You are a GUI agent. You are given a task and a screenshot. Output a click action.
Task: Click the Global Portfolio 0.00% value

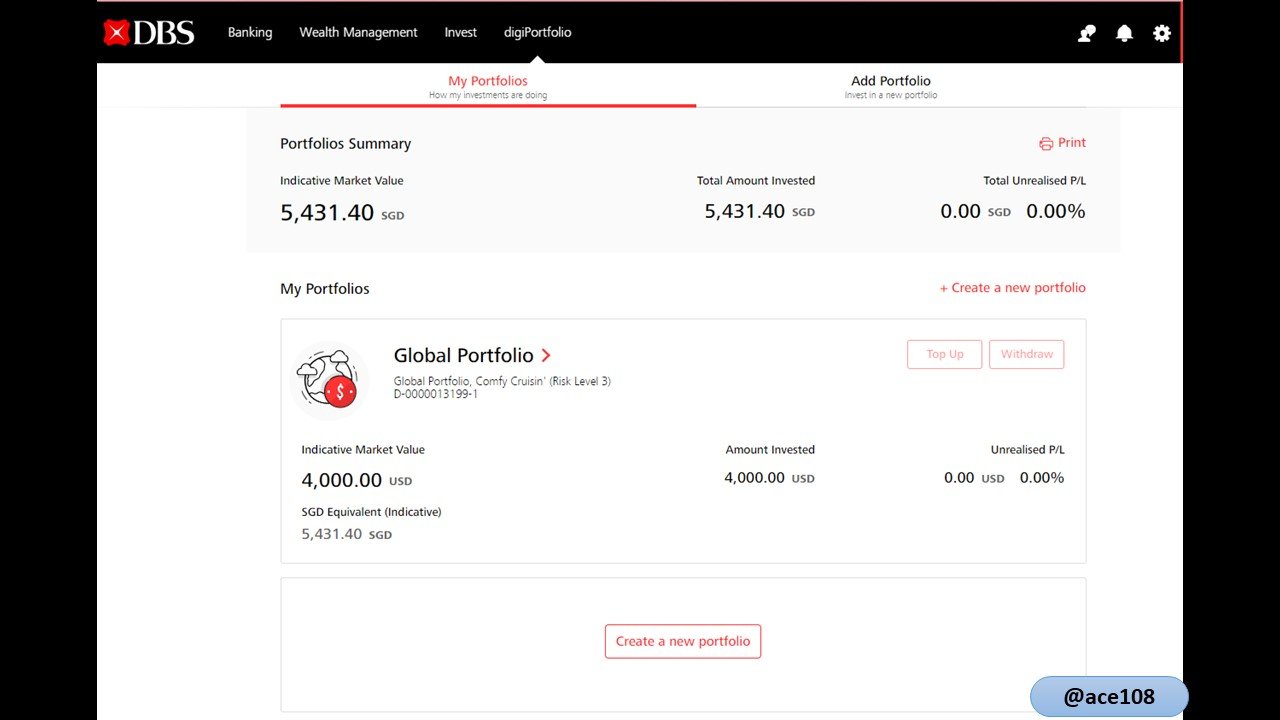(x=1042, y=478)
